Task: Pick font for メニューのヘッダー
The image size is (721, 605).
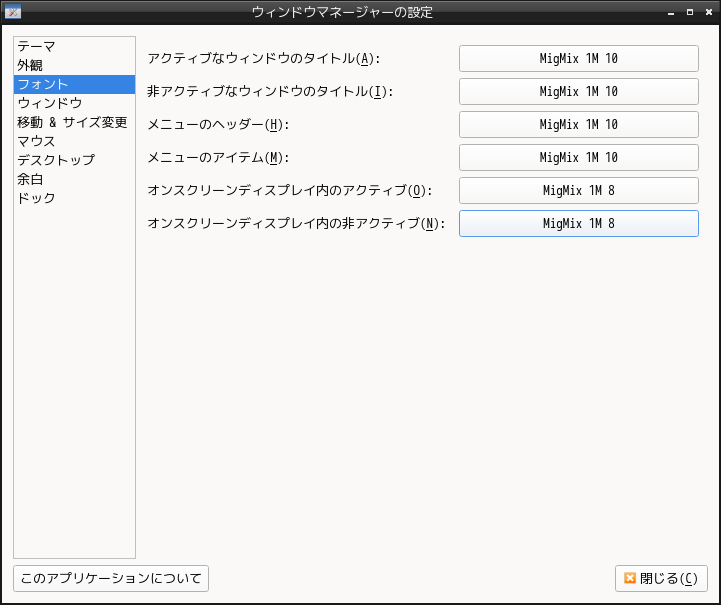Action: coord(578,125)
